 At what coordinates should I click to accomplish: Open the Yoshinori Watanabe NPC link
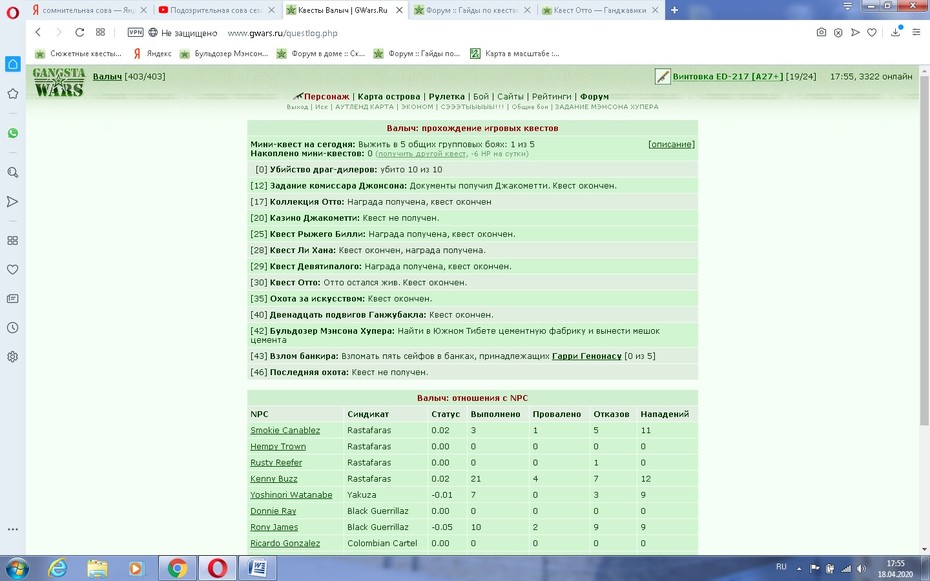(x=291, y=494)
